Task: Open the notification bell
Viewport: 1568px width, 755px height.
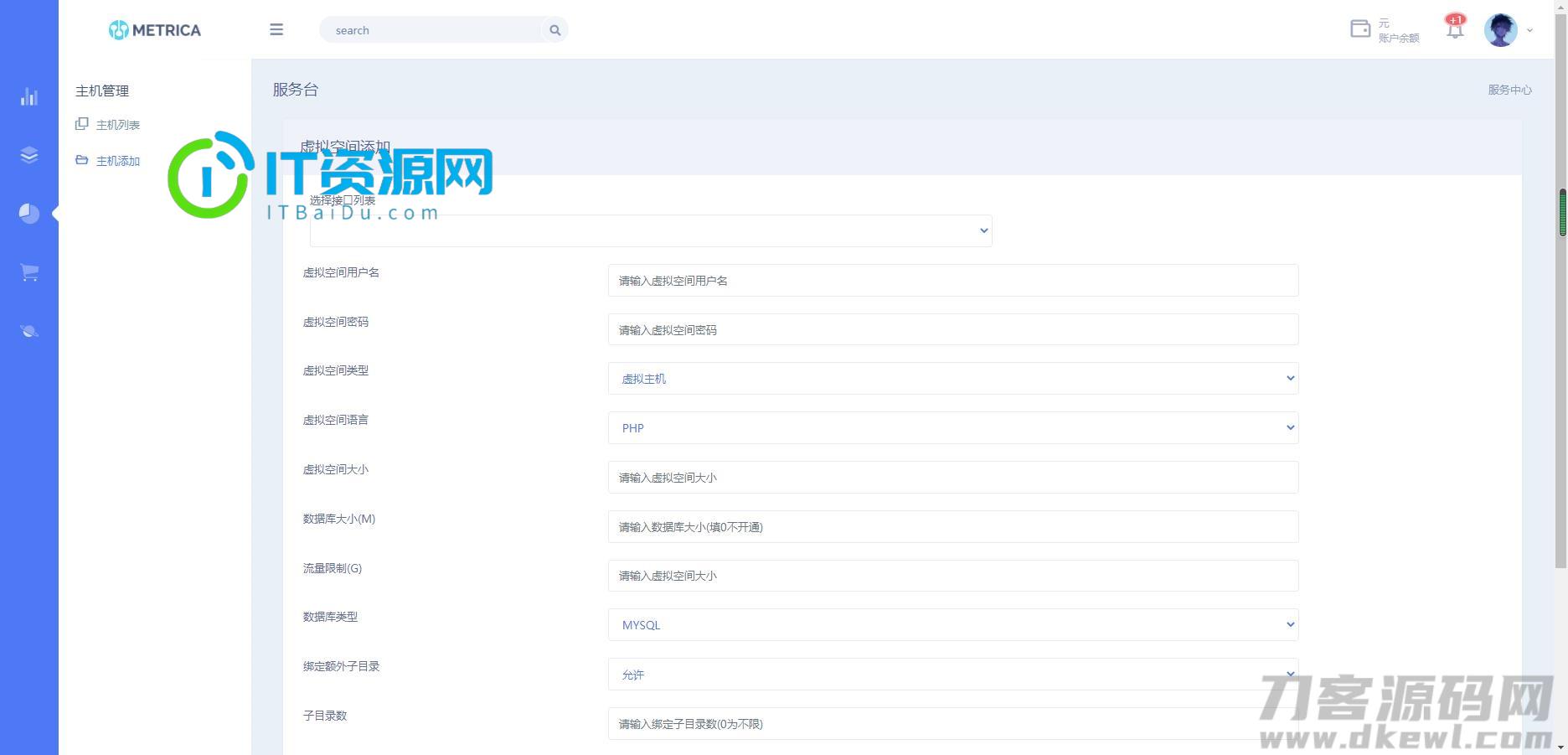Action: [1455, 29]
